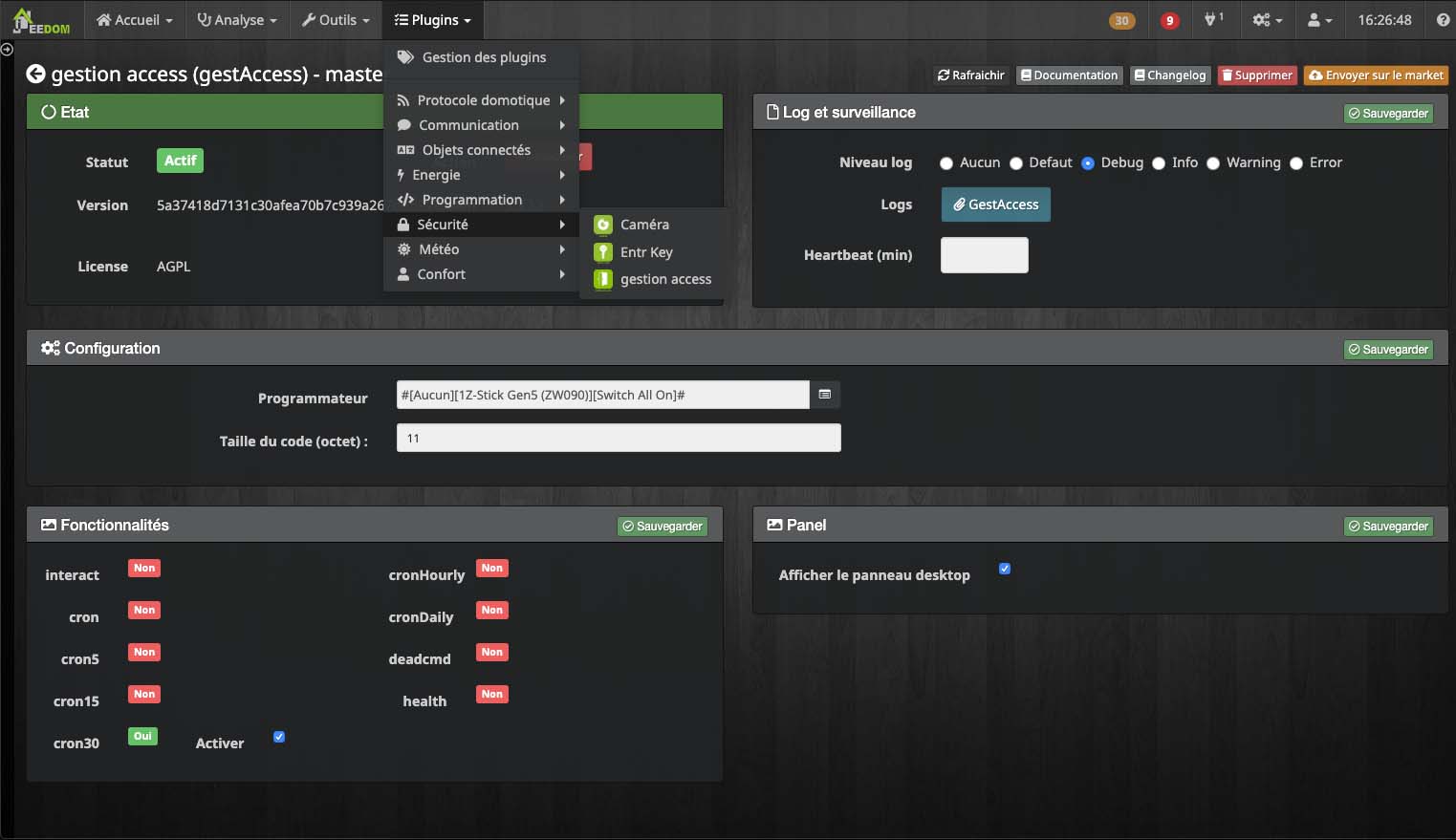
Task: Open the settings gears menu in navbar
Action: click(x=1268, y=20)
